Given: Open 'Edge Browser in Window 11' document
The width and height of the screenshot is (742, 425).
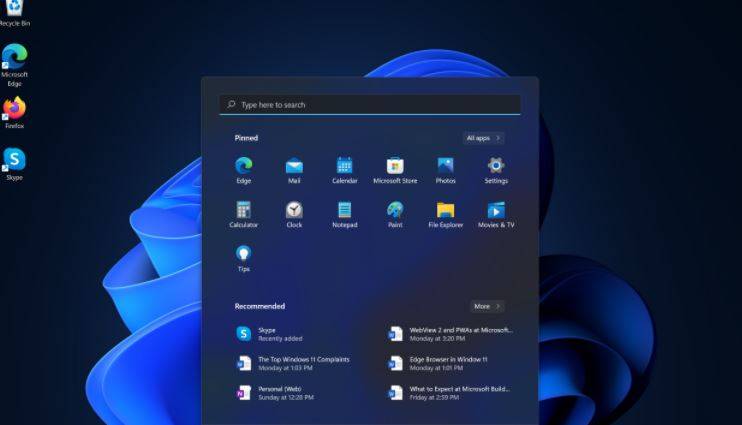Looking at the screenshot, I should pos(437,363).
